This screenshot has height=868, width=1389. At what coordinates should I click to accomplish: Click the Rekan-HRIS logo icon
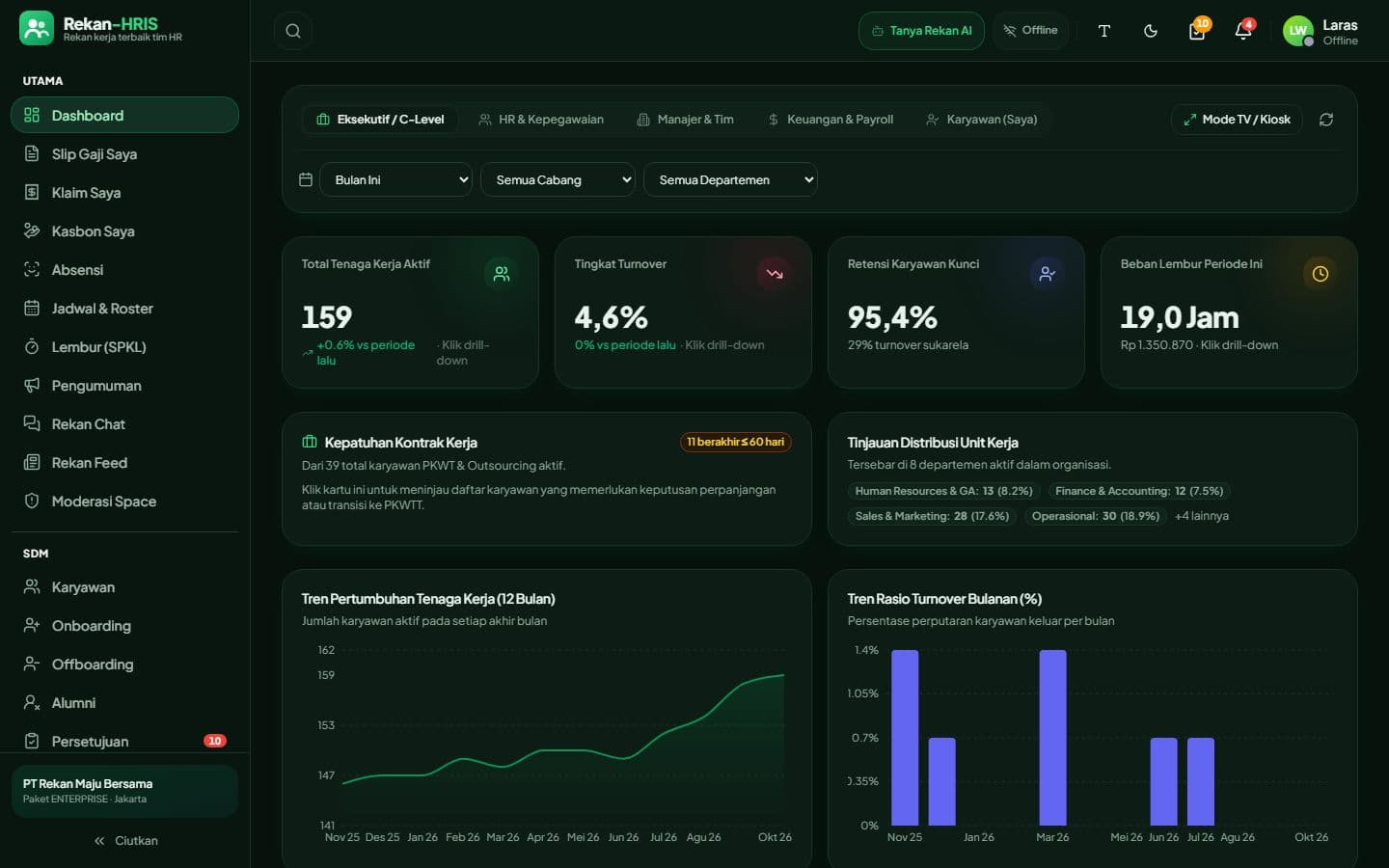(37, 28)
